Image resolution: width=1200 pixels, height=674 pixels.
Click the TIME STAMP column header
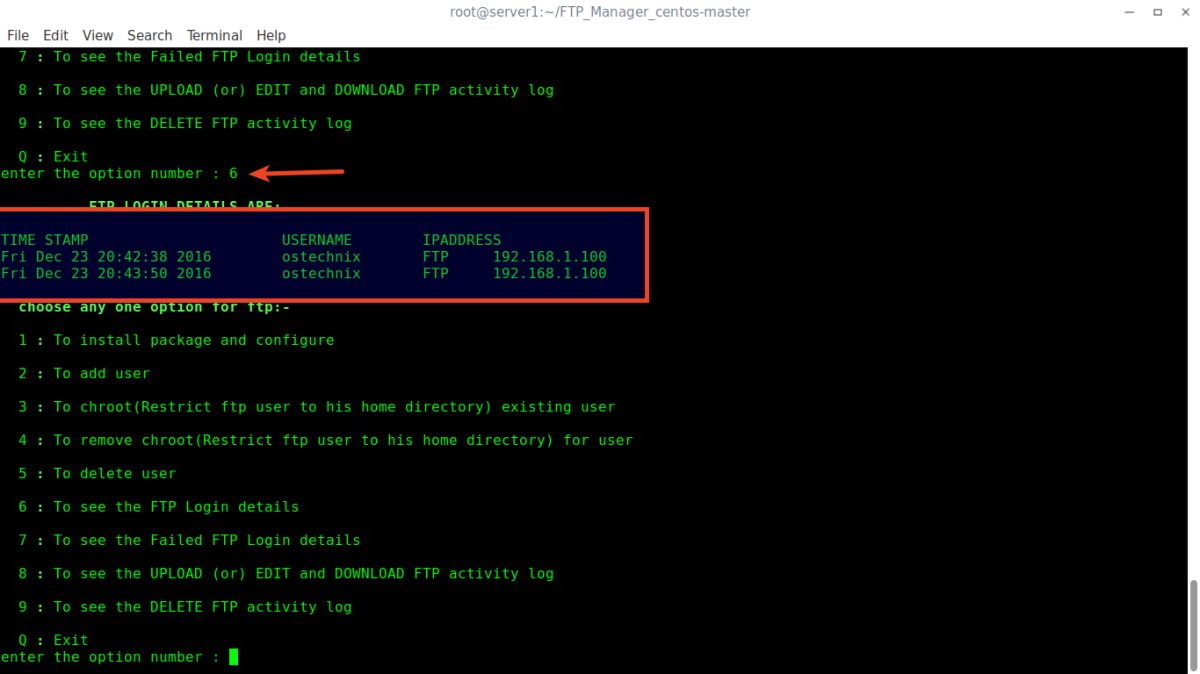[x=45, y=240]
